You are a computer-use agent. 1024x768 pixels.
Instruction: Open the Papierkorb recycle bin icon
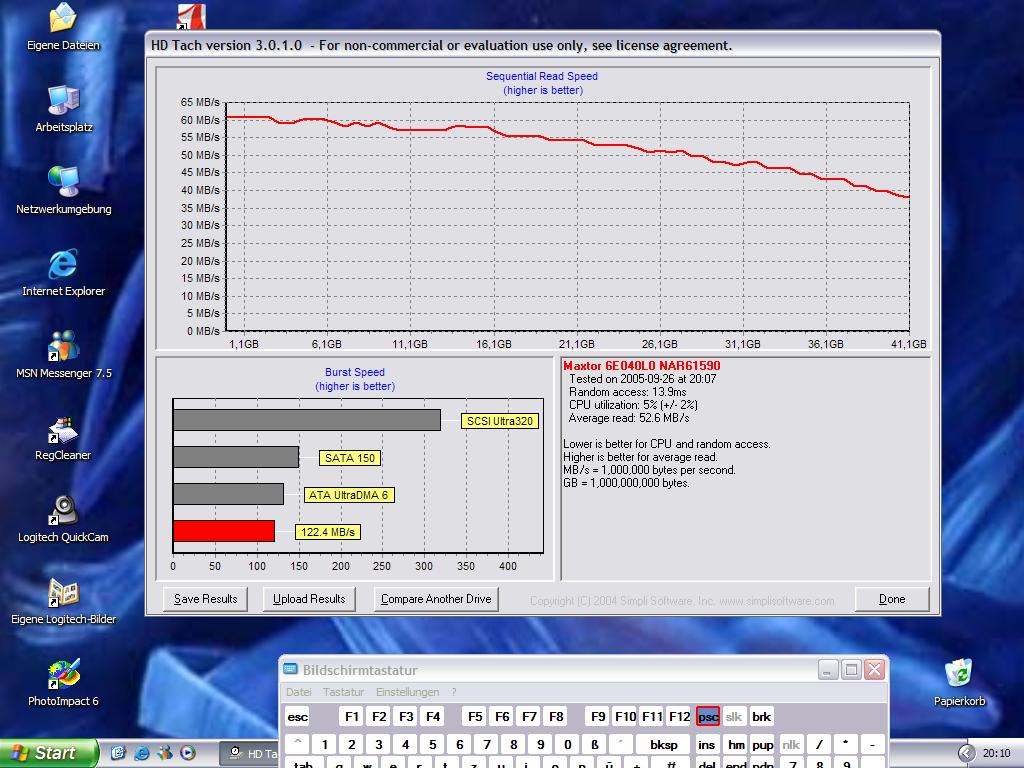pyautogui.click(x=959, y=682)
